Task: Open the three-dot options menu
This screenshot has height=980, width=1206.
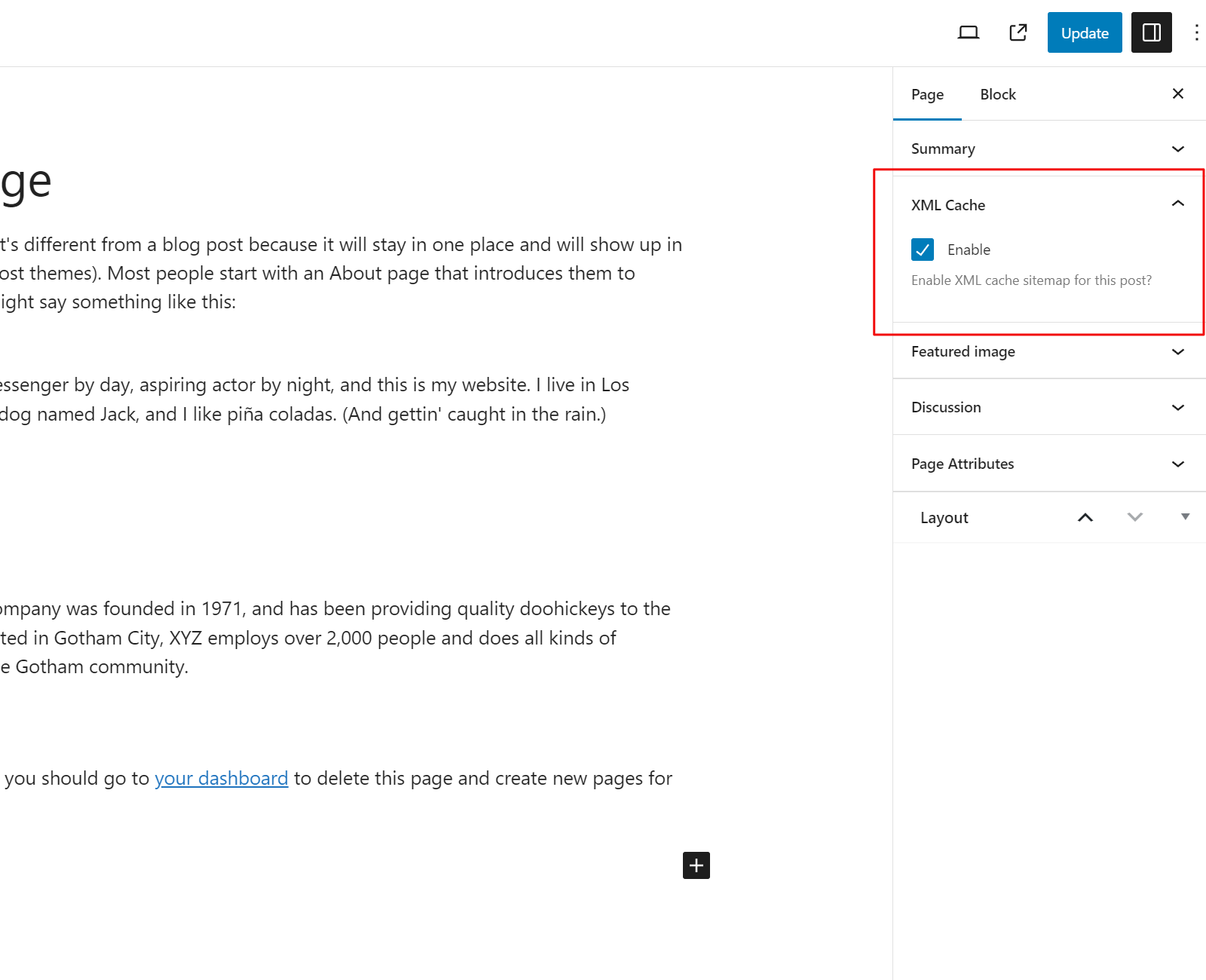Action: [x=1196, y=32]
